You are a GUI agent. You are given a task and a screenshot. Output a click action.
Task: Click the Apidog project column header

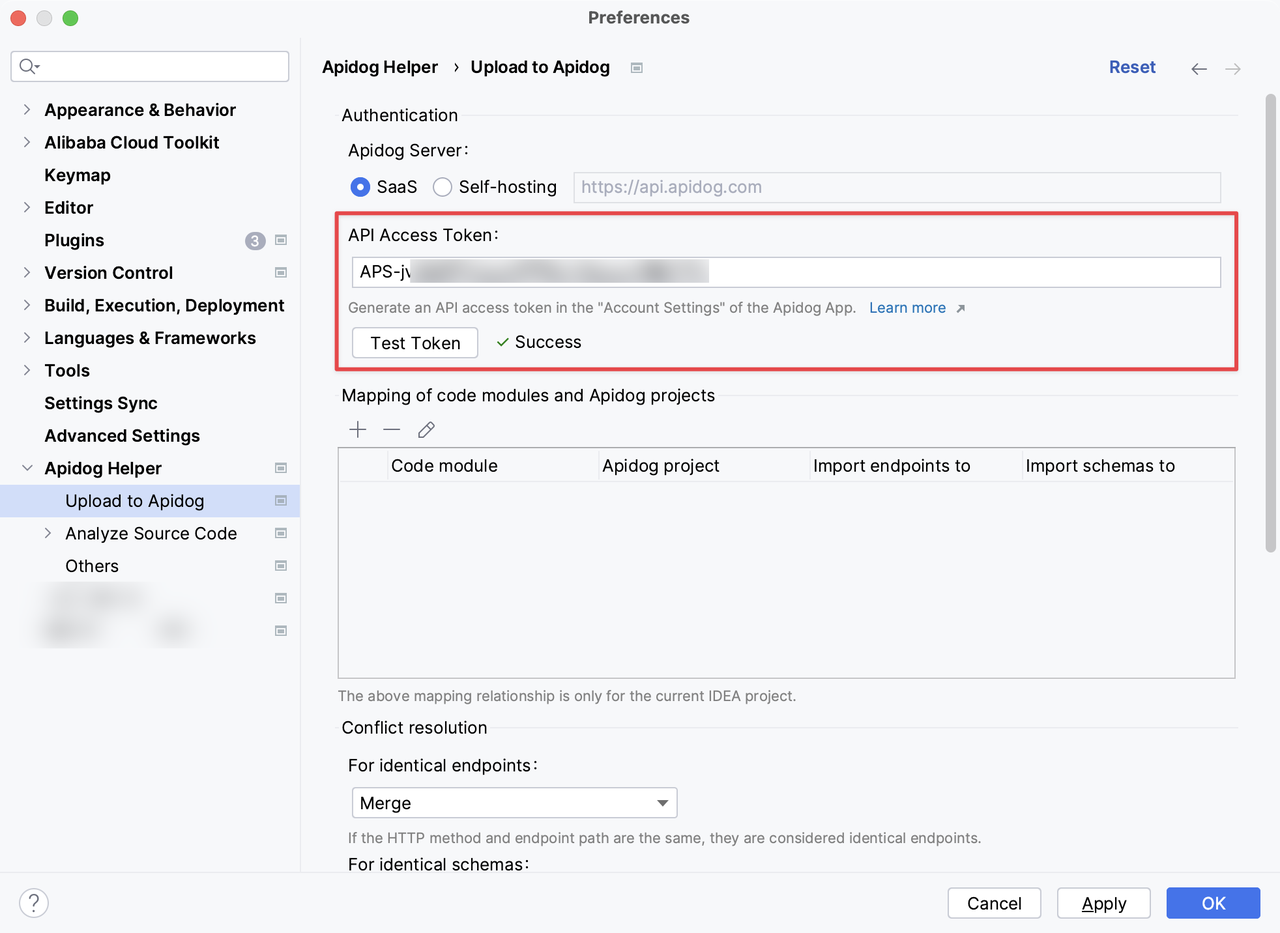(x=704, y=466)
